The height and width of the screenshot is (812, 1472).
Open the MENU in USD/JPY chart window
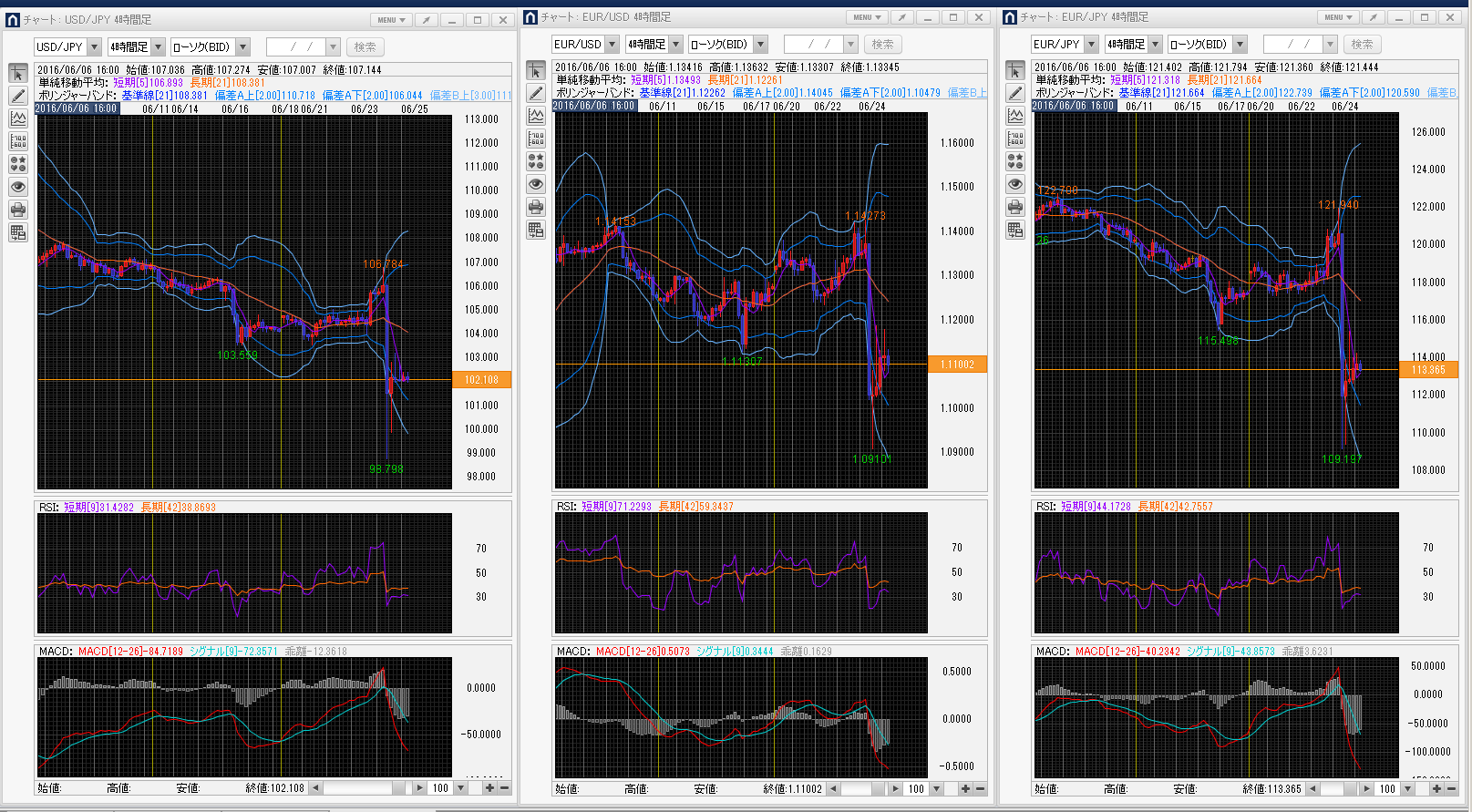click(x=391, y=20)
